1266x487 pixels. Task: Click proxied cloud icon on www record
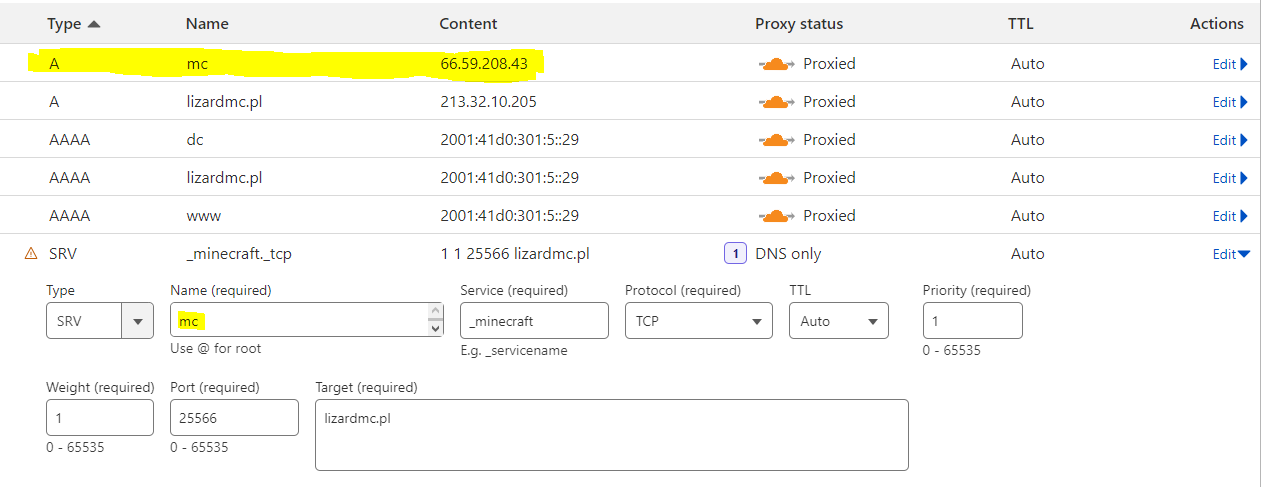776,216
